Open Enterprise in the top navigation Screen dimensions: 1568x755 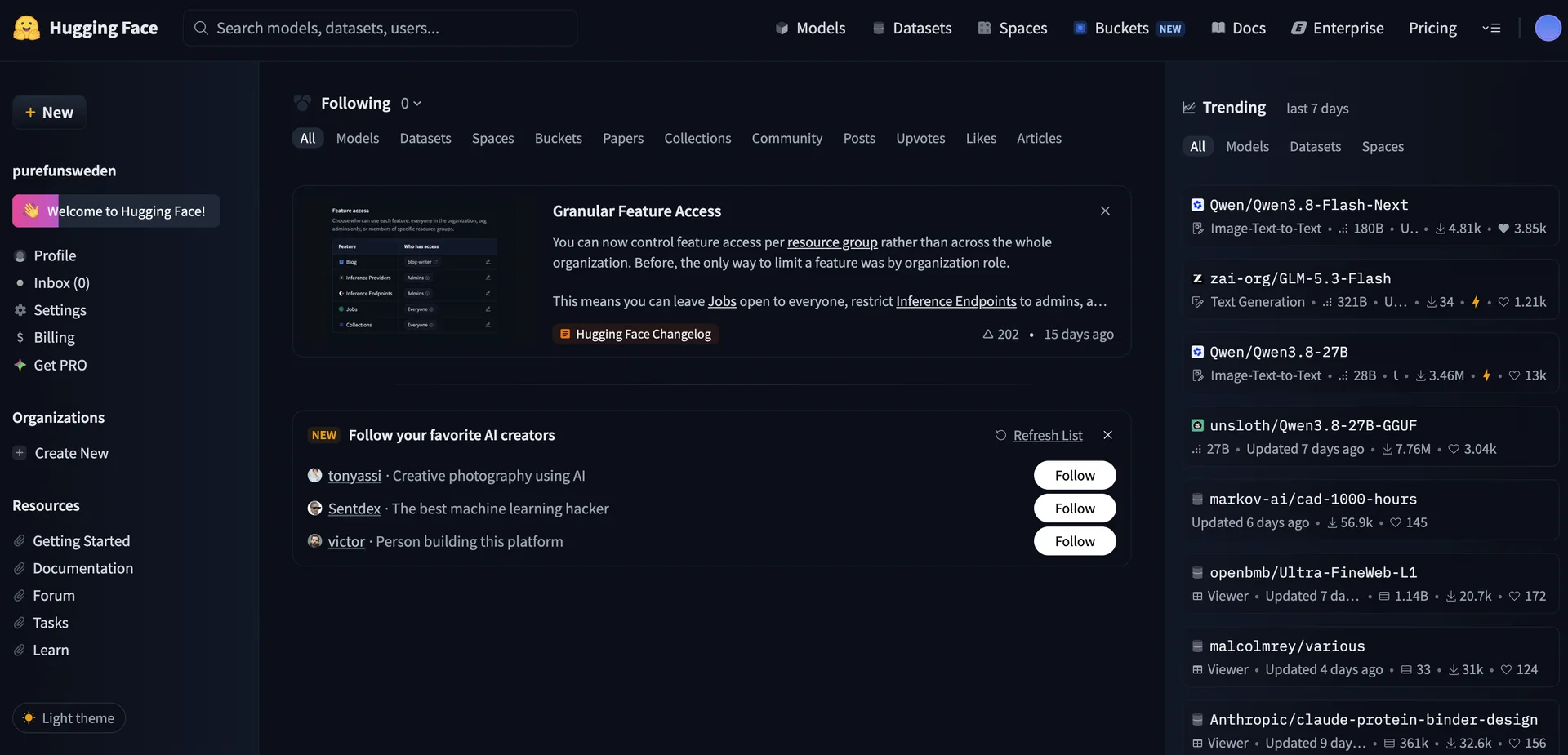[1338, 28]
